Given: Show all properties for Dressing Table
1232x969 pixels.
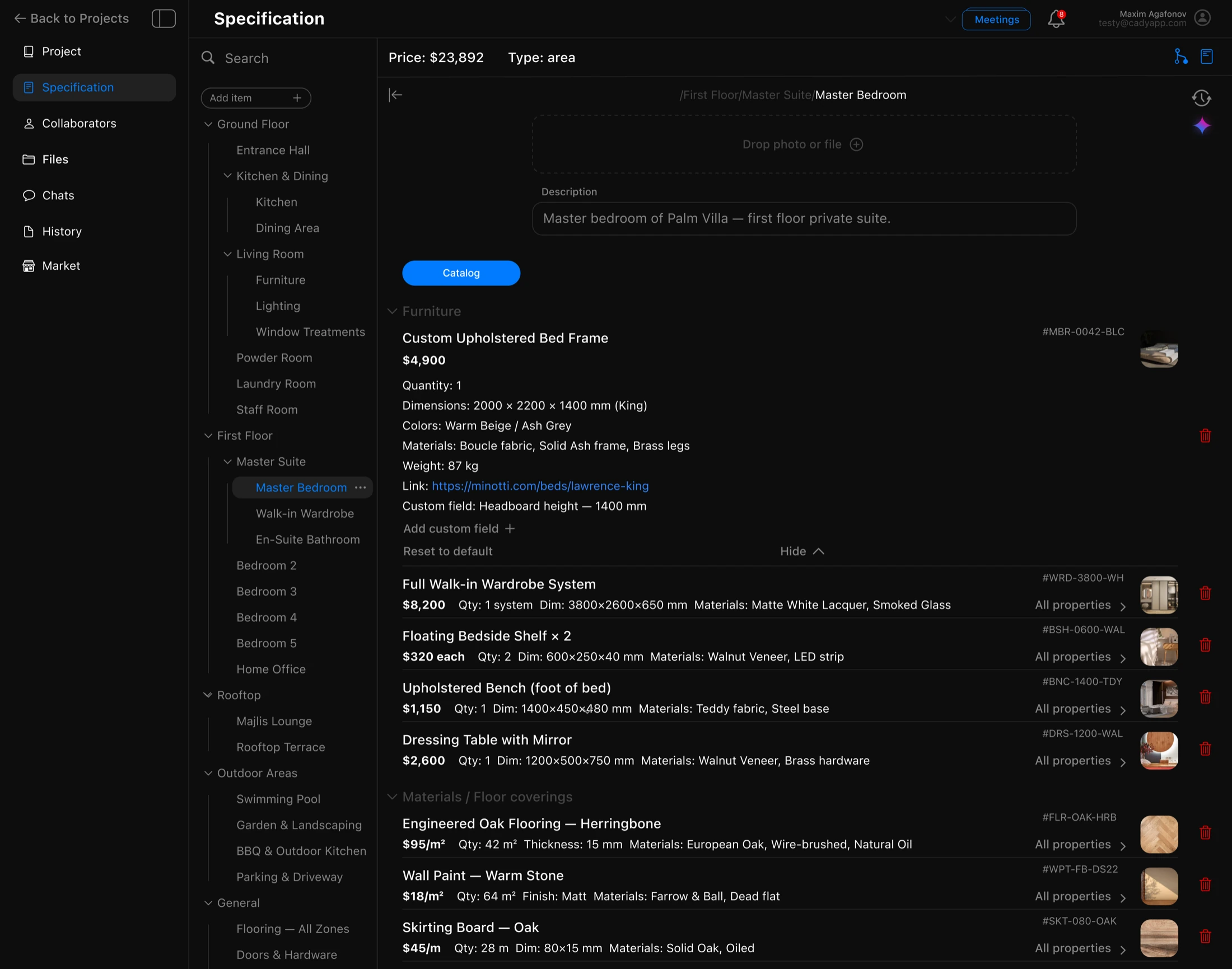Looking at the screenshot, I should [1080, 761].
